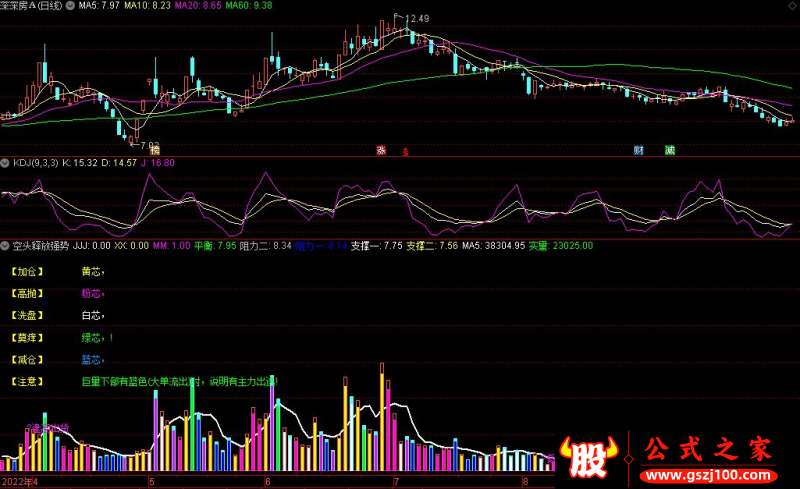Click the 2022年4 date axis label

pos(20,482)
